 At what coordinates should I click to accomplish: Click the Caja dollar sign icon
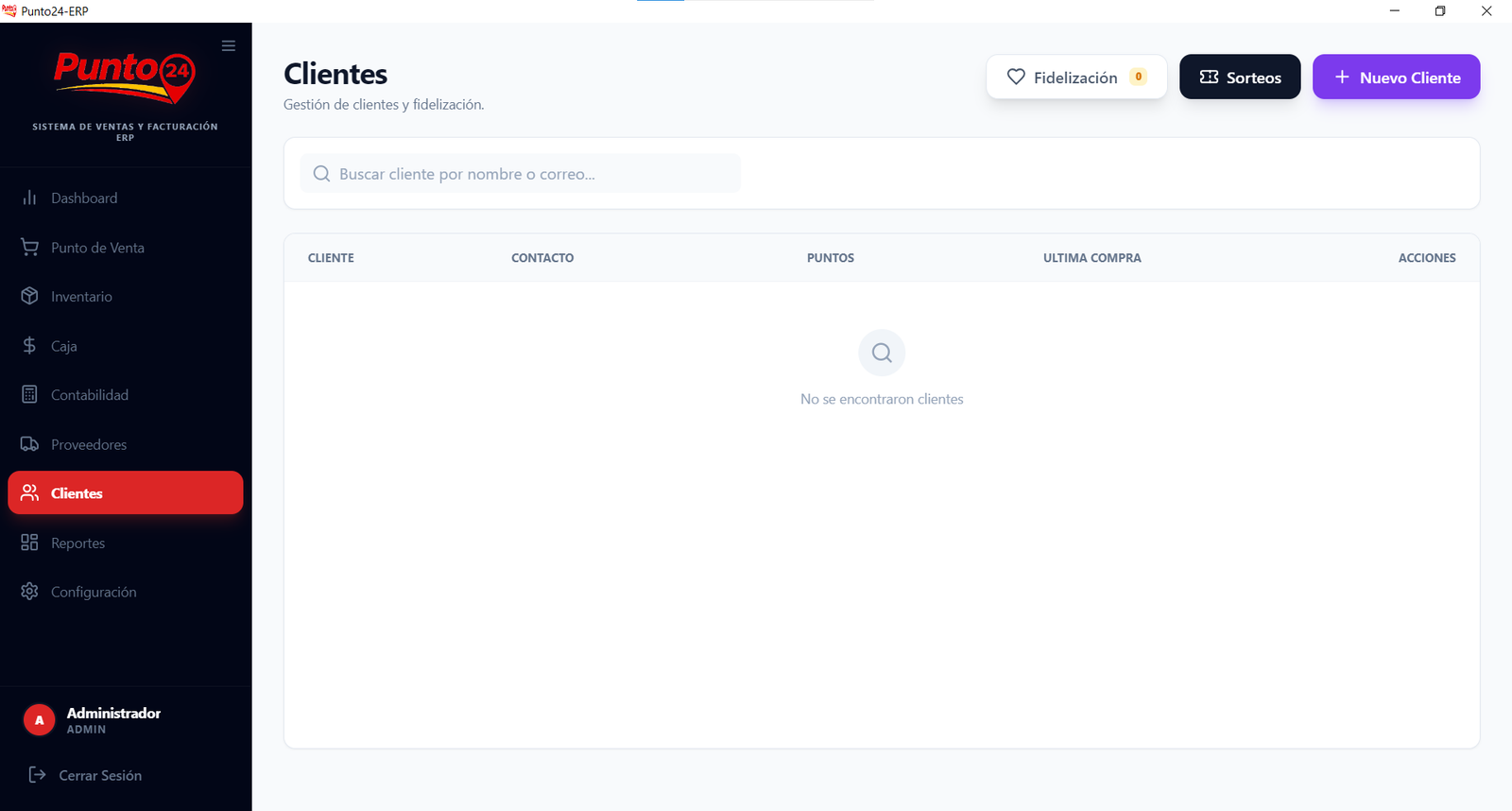click(29, 345)
